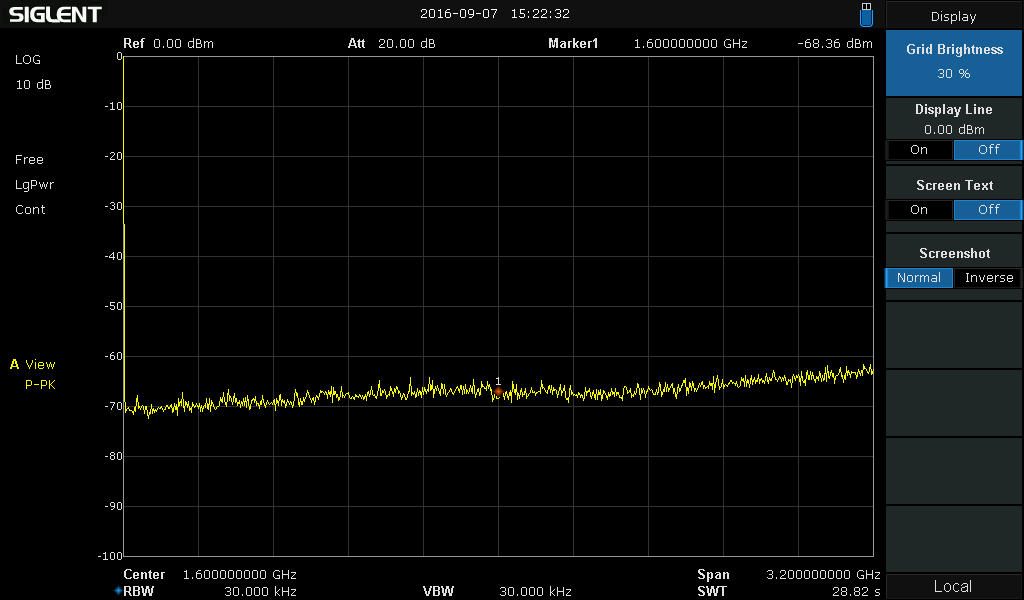
Task: Click the VBW 30.000 kHz value
Action: click(x=535, y=592)
